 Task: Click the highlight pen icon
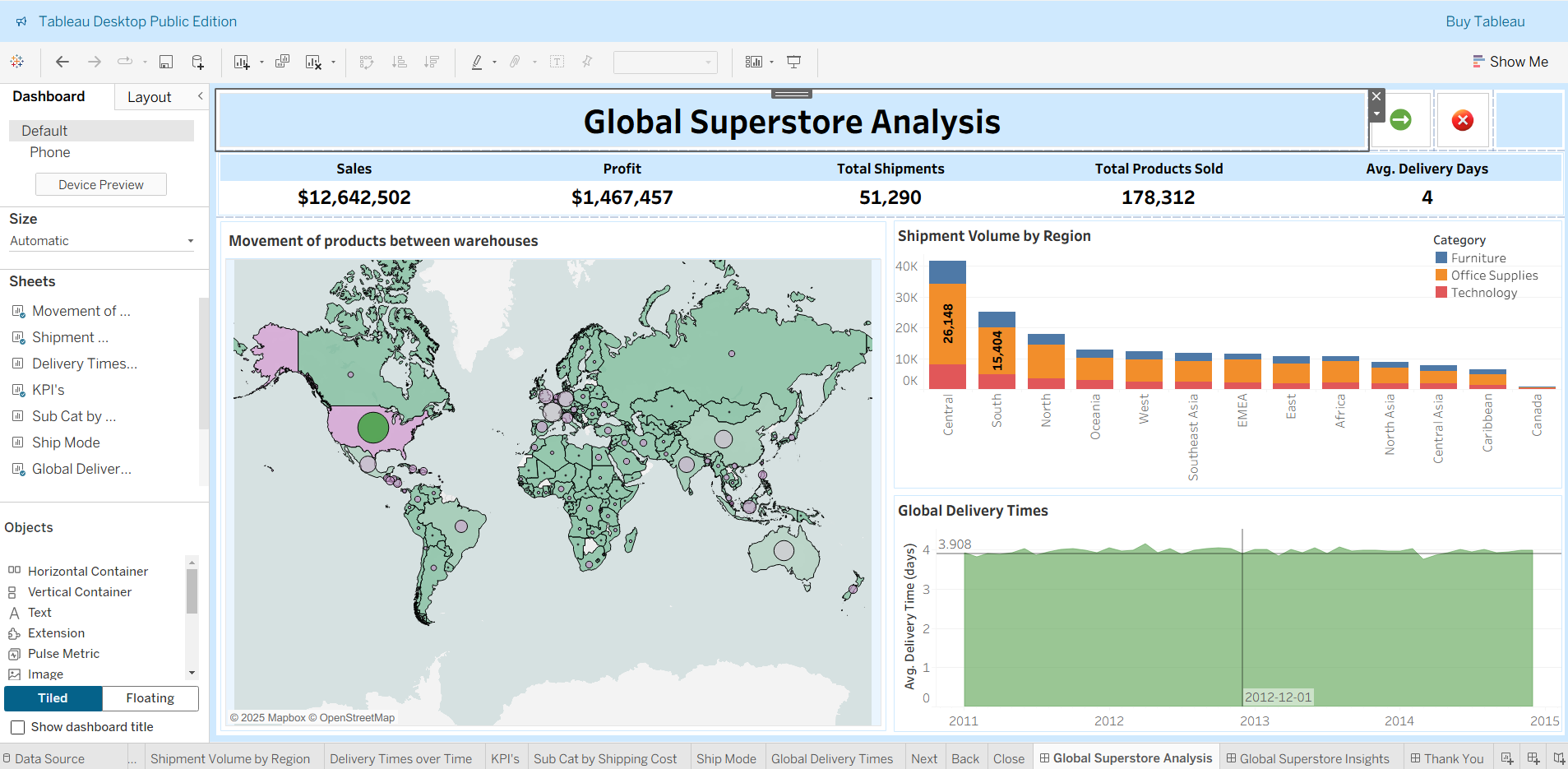[x=477, y=62]
